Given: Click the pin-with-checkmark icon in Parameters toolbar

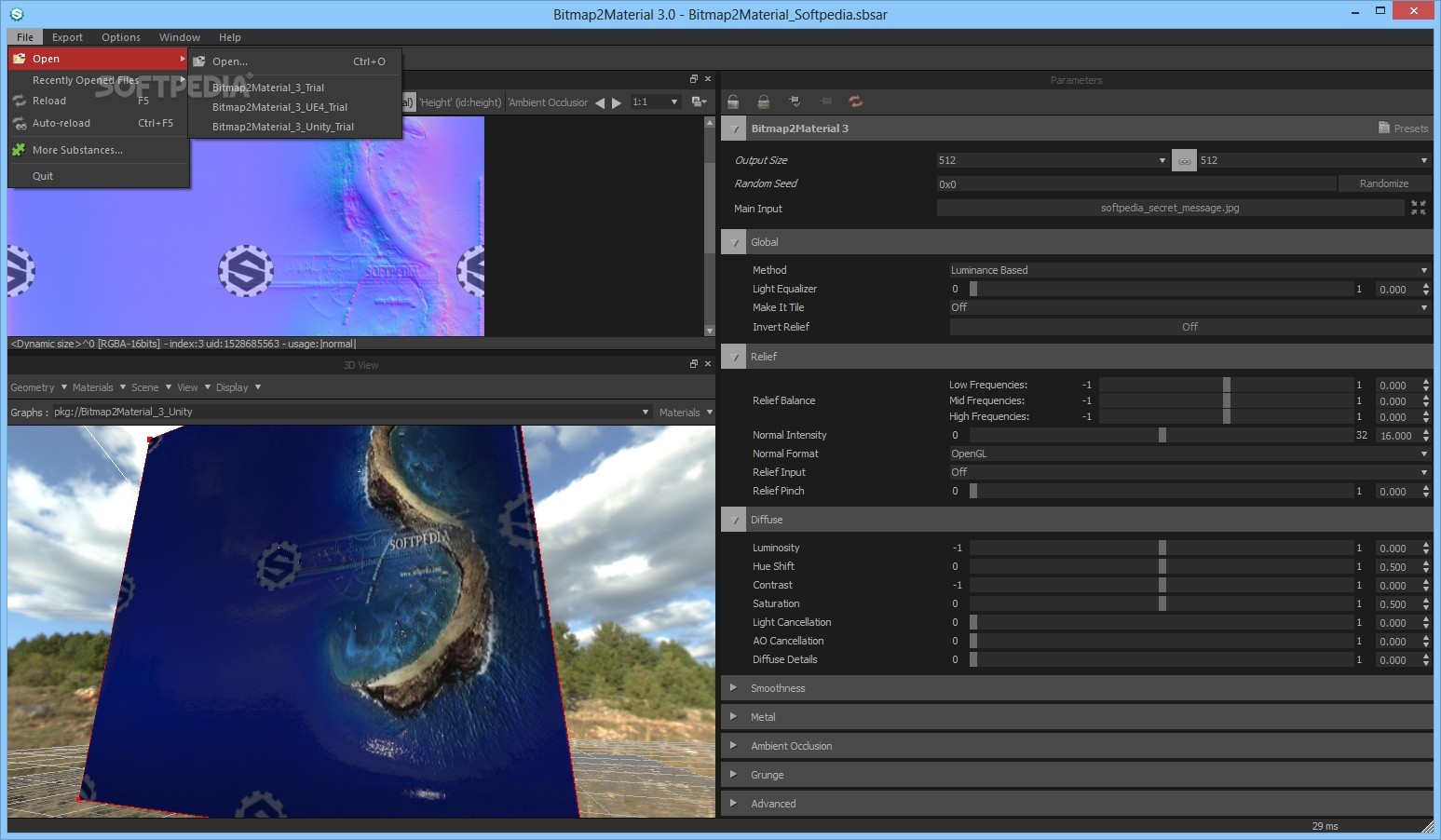Looking at the screenshot, I should coord(795,102).
